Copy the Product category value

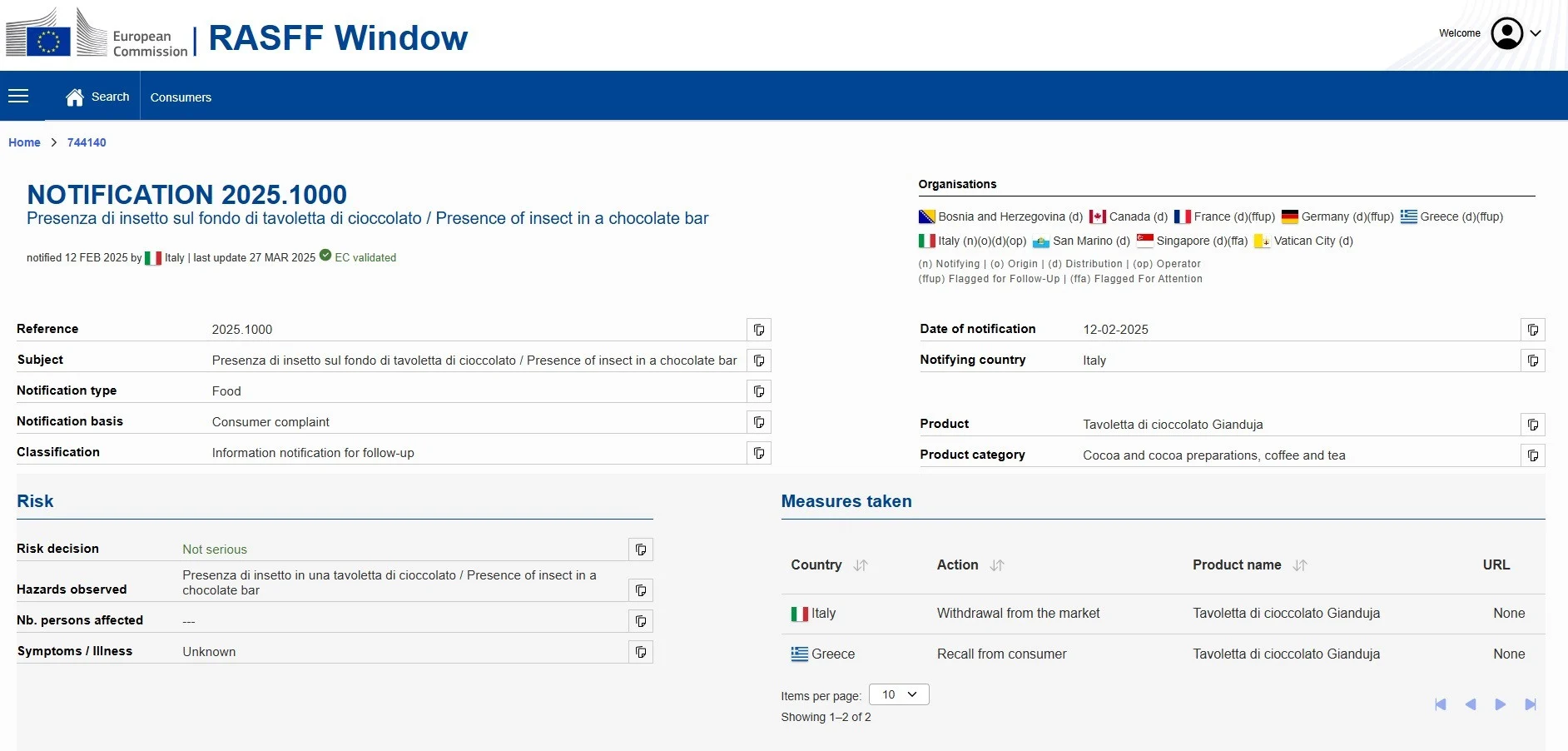click(1532, 455)
